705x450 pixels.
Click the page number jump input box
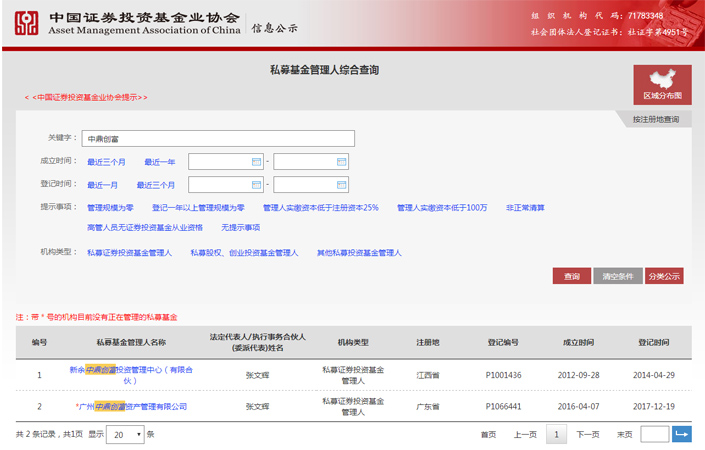[655, 434]
